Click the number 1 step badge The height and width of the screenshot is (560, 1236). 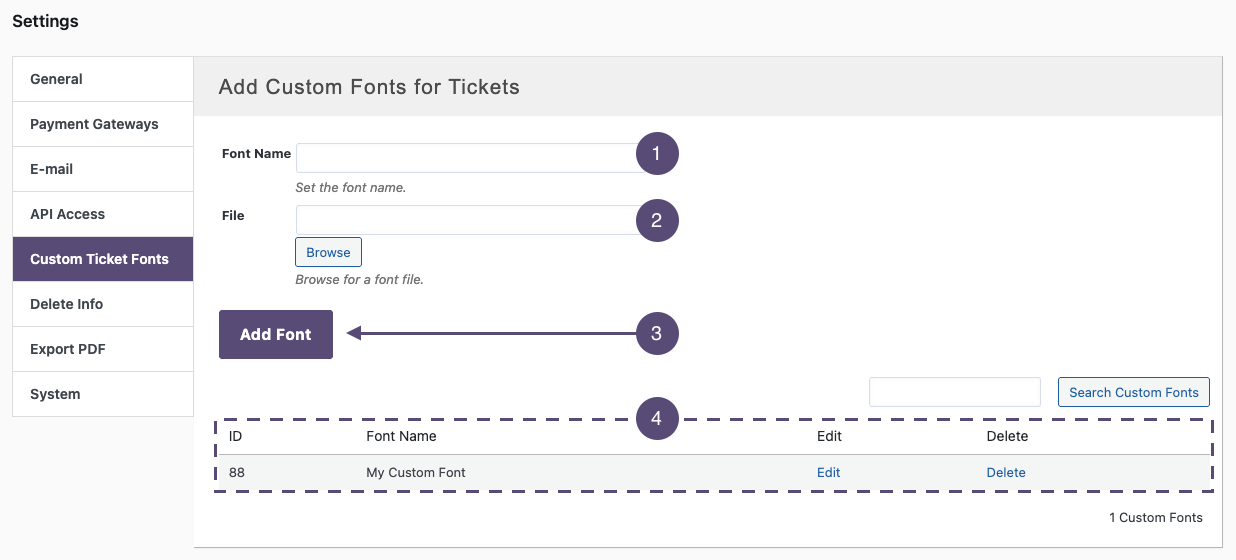click(x=657, y=154)
